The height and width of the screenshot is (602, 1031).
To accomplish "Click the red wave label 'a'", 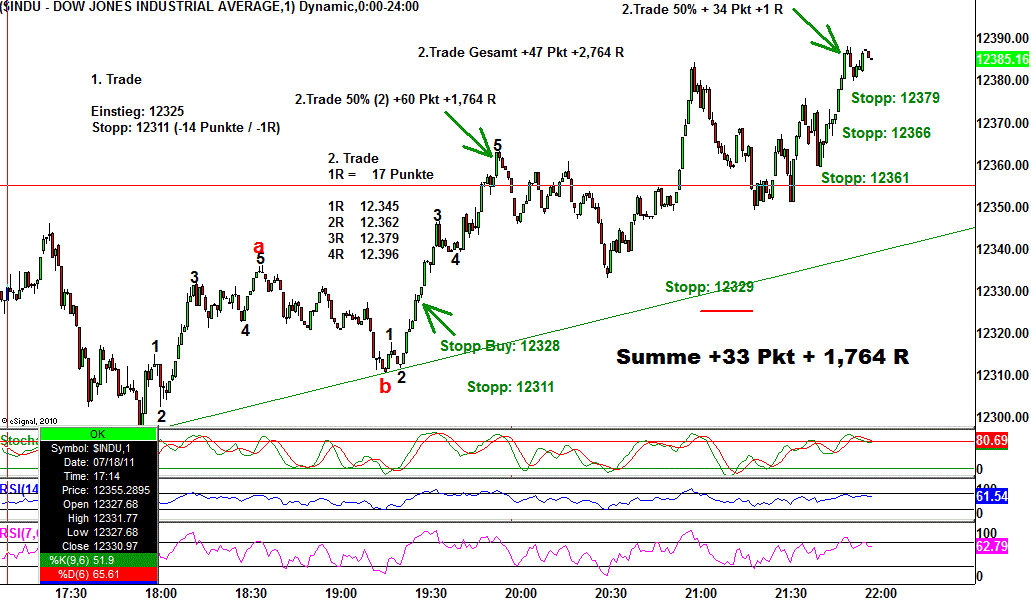I will click(x=259, y=246).
